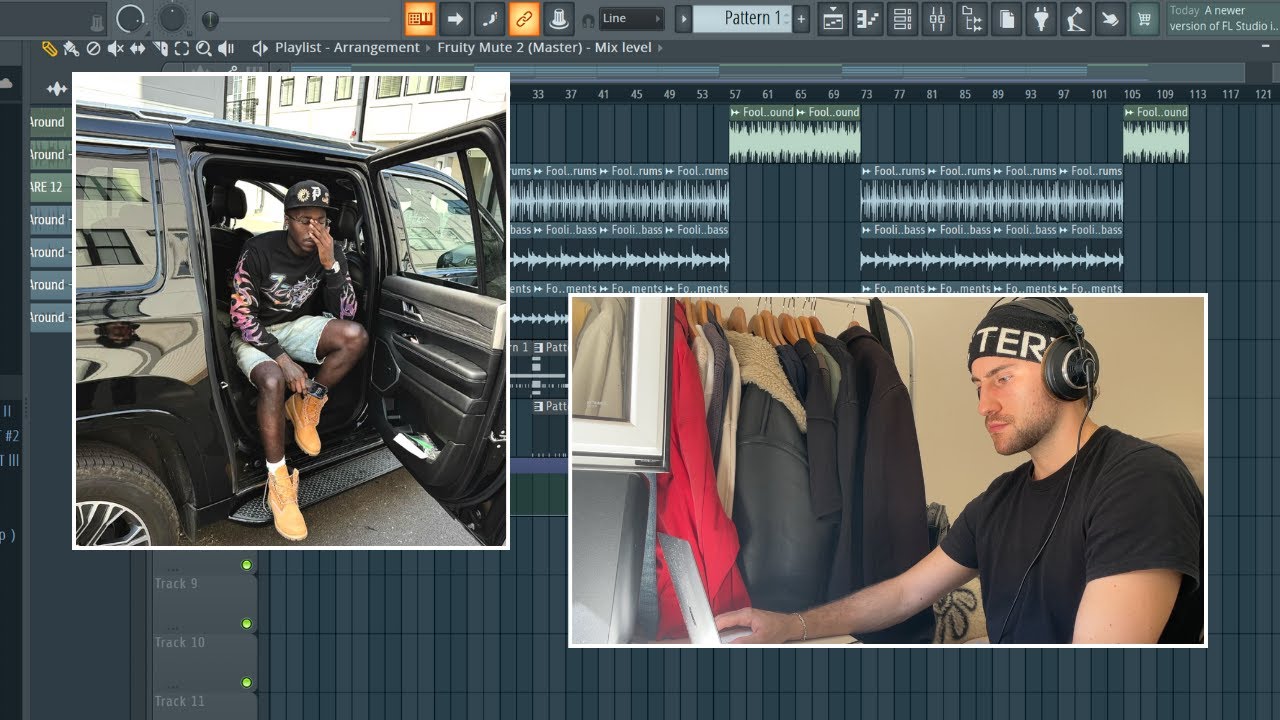The width and height of the screenshot is (1280, 720).
Task: Click the Track 11 label
Action: (x=179, y=701)
